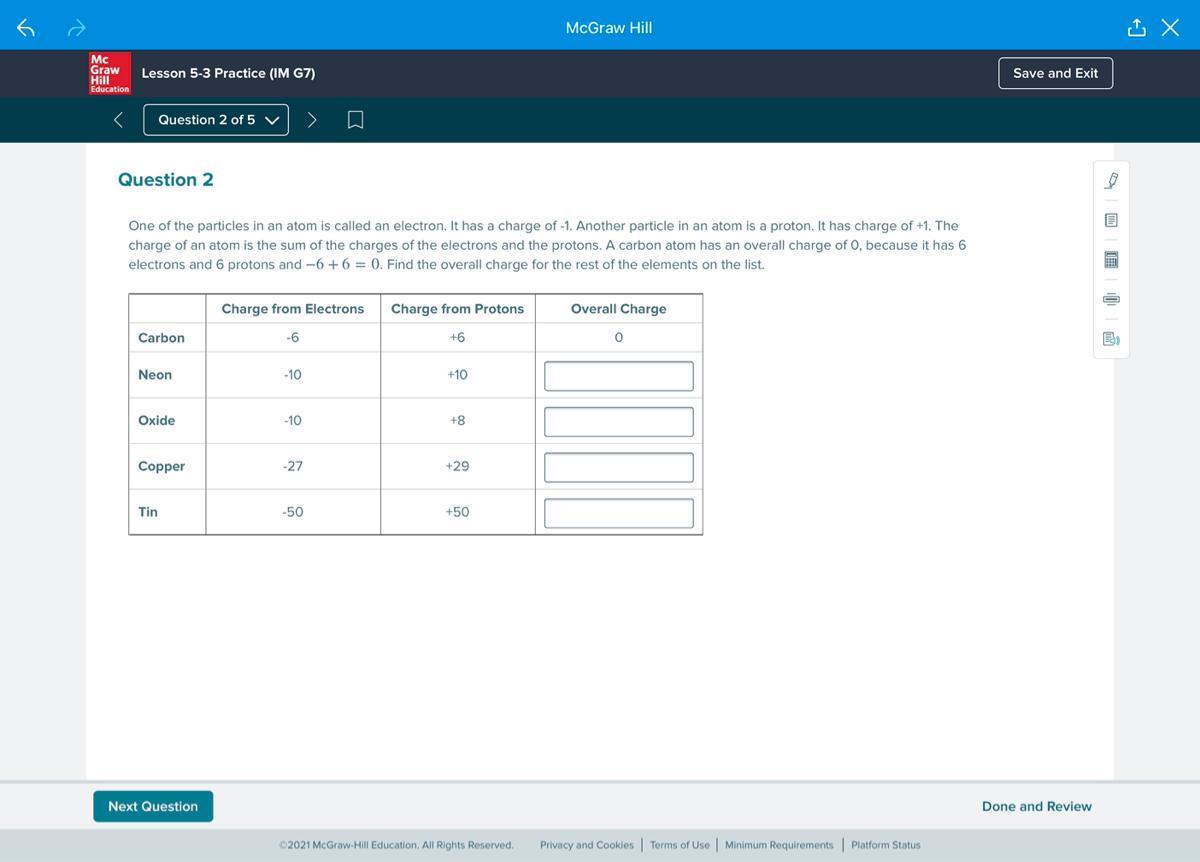This screenshot has width=1200, height=862.
Task: Click the +29 proton charge cell
Action: click(x=457, y=466)
